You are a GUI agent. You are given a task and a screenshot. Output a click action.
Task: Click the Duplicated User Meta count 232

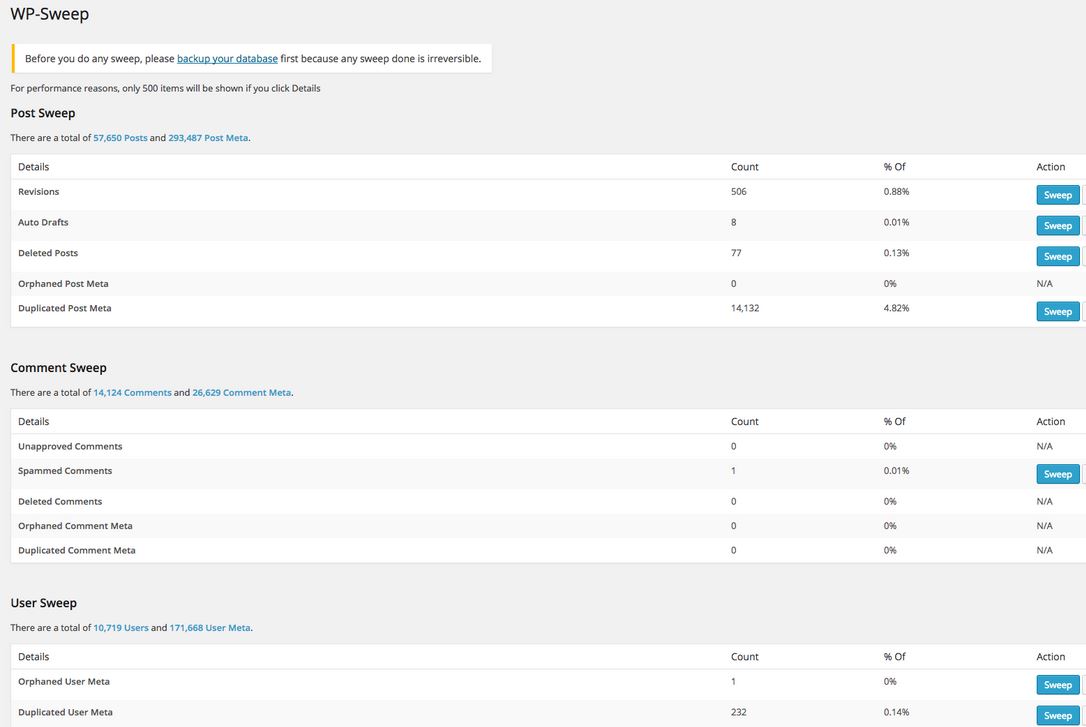(x=738, y=712)
